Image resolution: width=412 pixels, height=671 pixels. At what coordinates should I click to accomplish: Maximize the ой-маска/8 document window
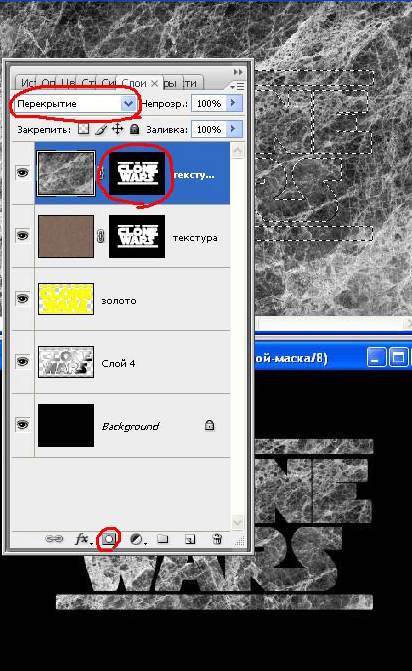pos(398,357)
